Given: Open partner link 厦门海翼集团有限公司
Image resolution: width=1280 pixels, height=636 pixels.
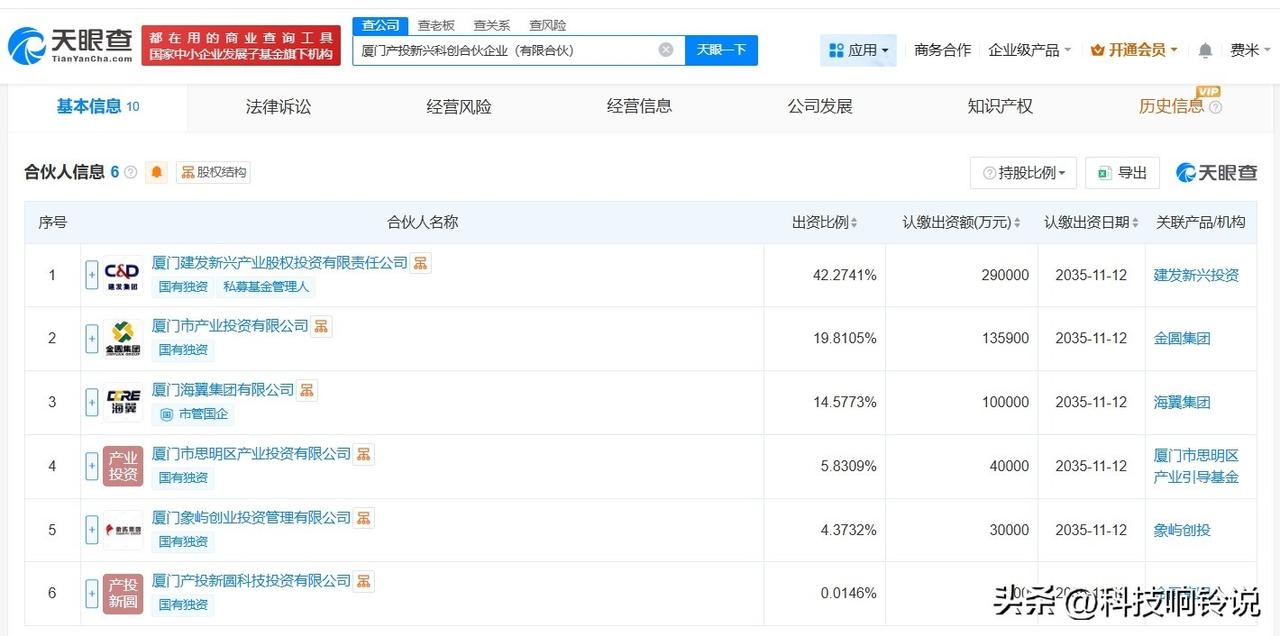Looking at the screenshot, I should (223, 390).
